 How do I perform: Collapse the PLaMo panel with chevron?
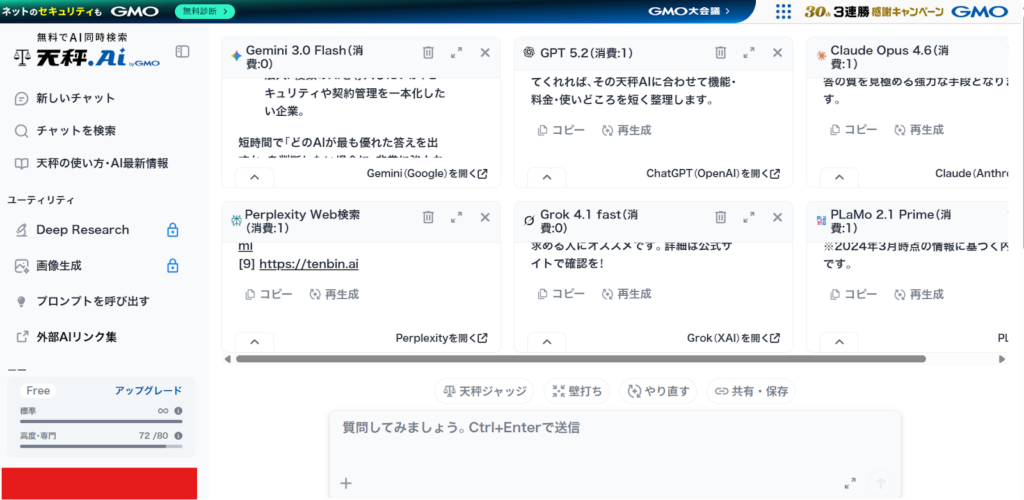[839, 341]
